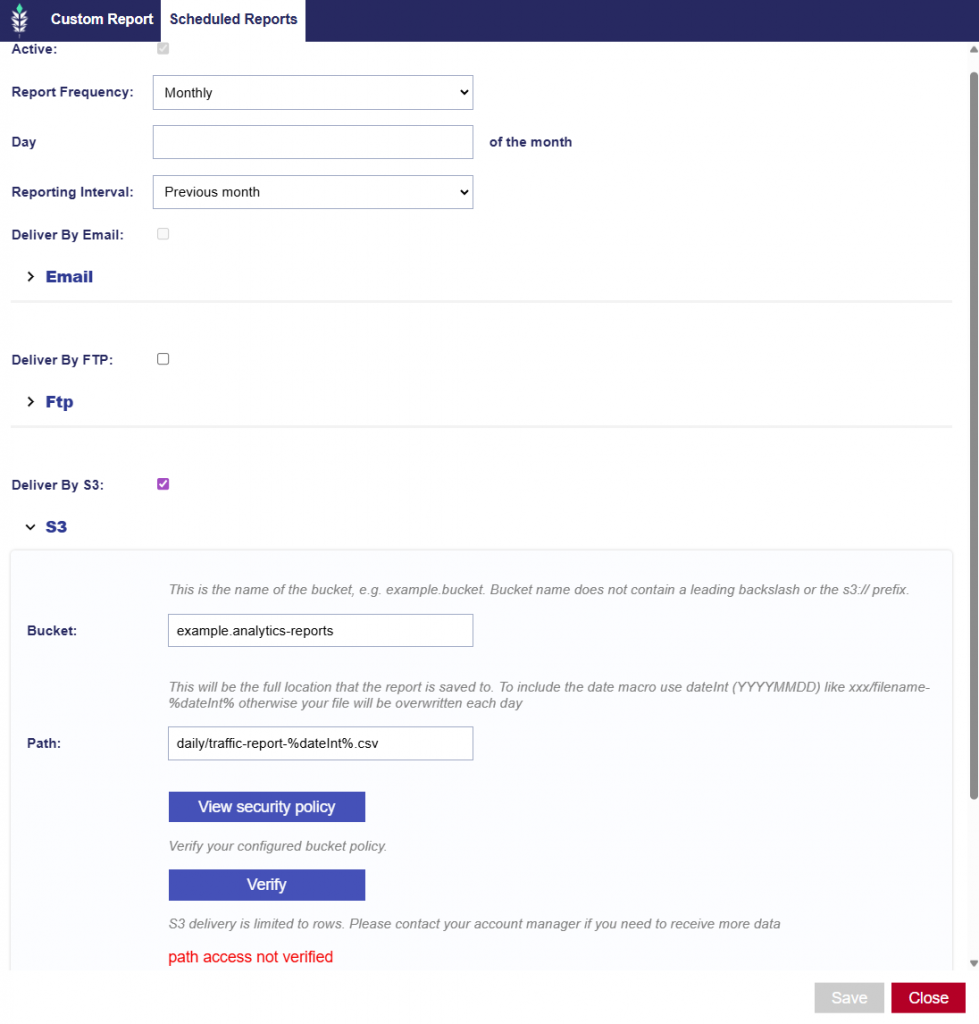Expand the Ftp section chevron
Screen dimensions: 979x1024
[31, 402]
